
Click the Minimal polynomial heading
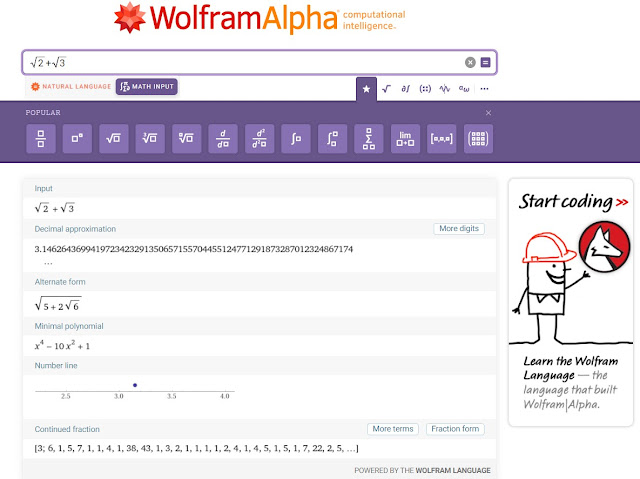[x=69, y=326]
